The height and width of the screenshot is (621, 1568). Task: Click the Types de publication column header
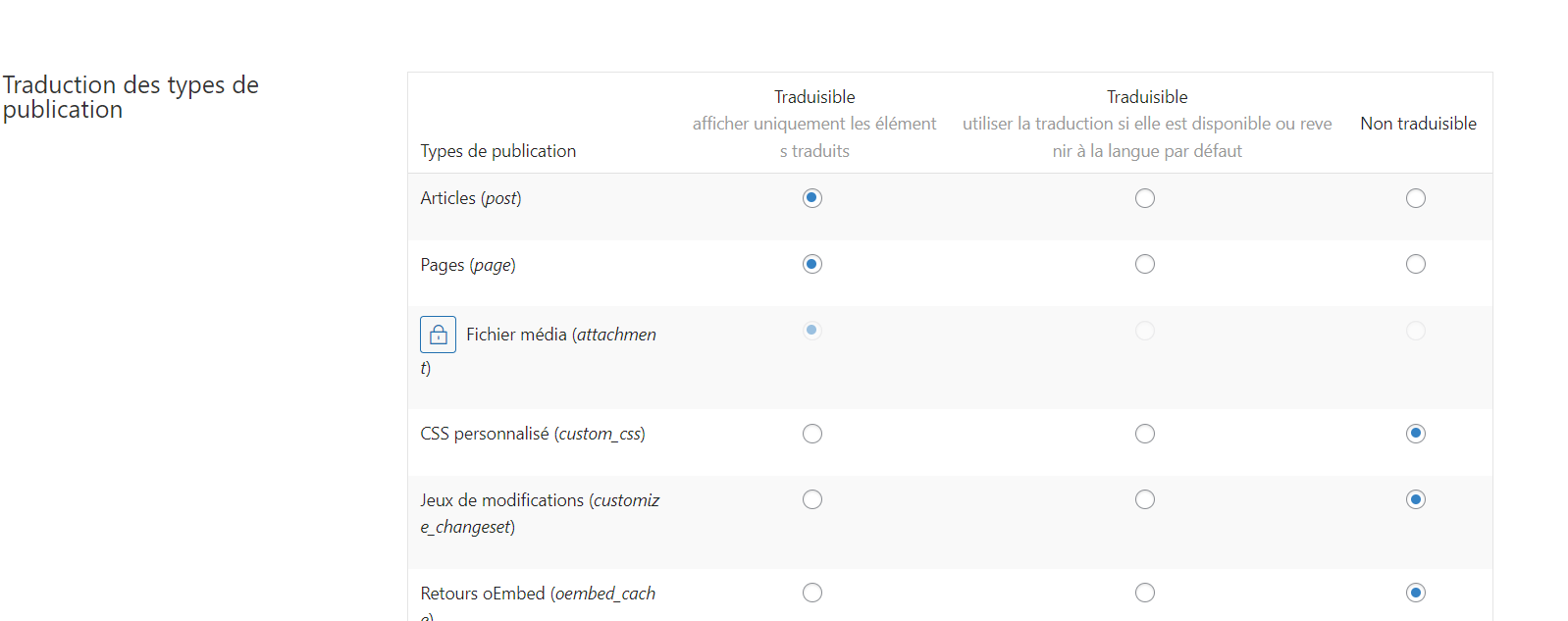click(498, 151)
